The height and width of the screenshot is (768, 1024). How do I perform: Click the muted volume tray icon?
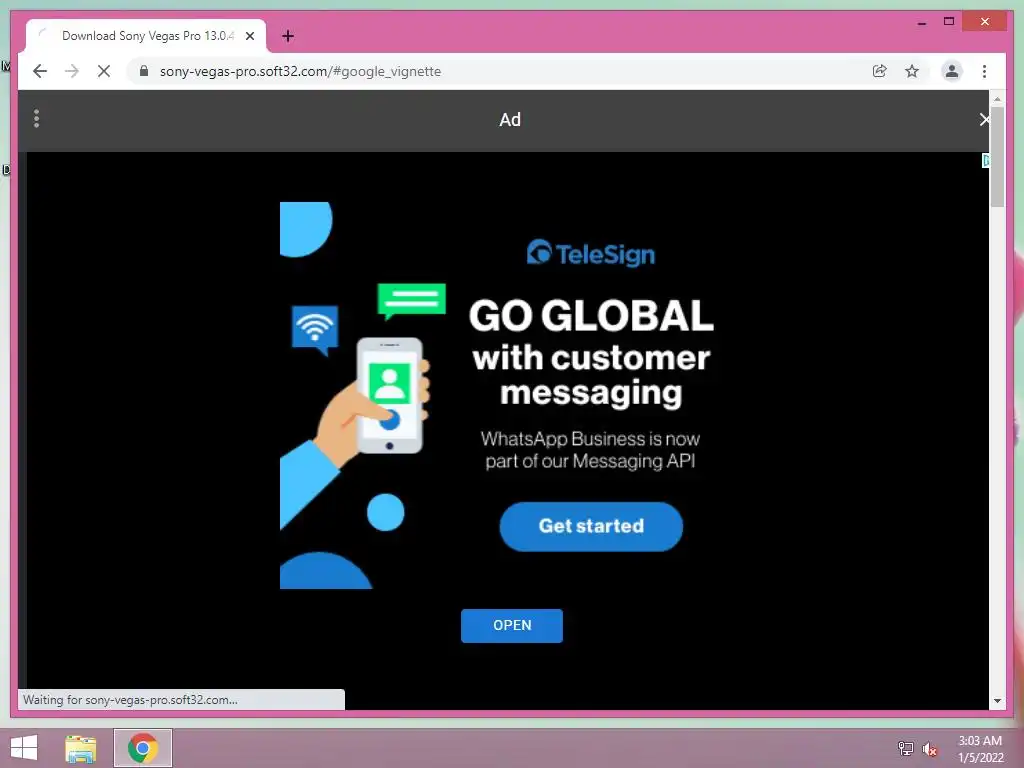click(x=930, y=749)
